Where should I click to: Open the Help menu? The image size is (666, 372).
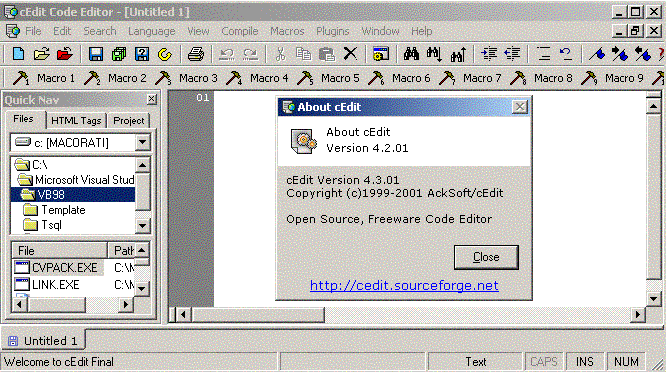(422, 31)
